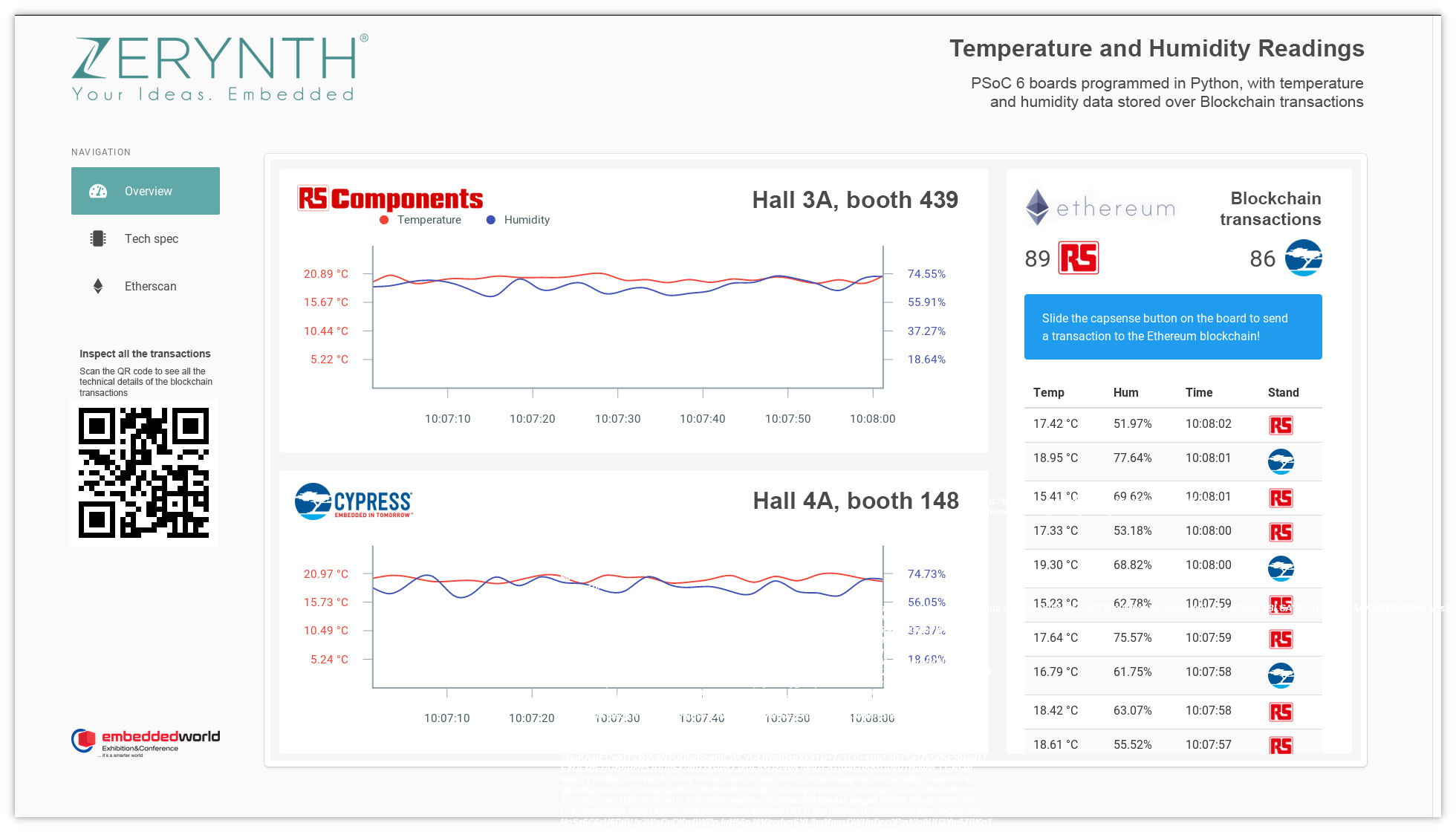Image resolution: width=1456 pixels, height=832 pixels.
Task: Click the RS stand icon in 17.64 °C row
Action: tap(1281, 639)
